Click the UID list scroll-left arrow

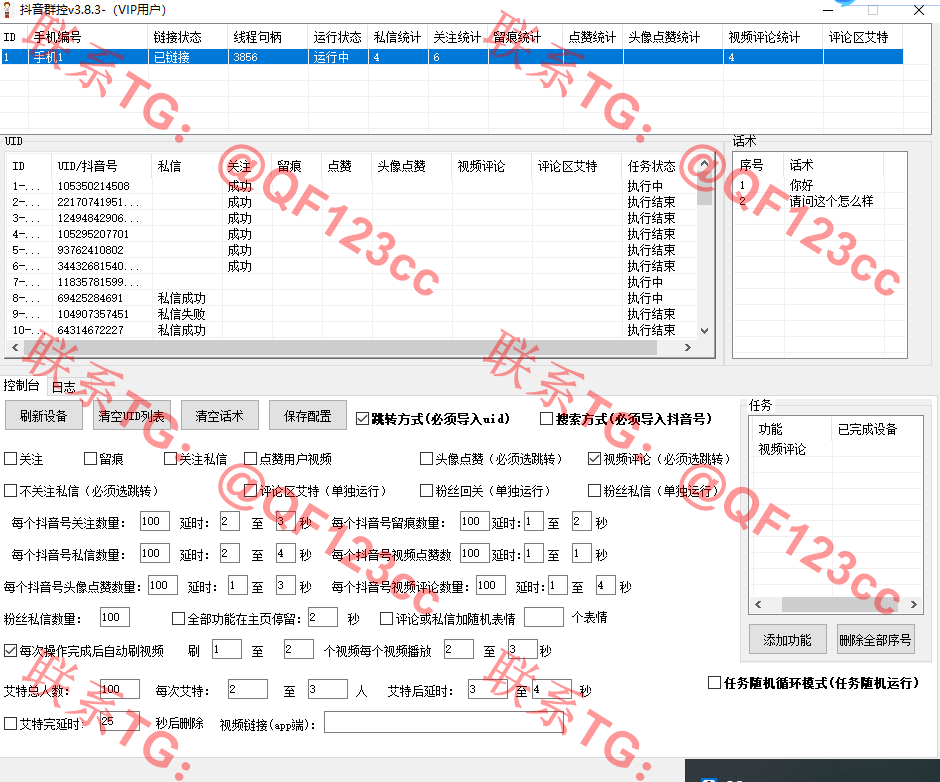click(x=15, y=347)
